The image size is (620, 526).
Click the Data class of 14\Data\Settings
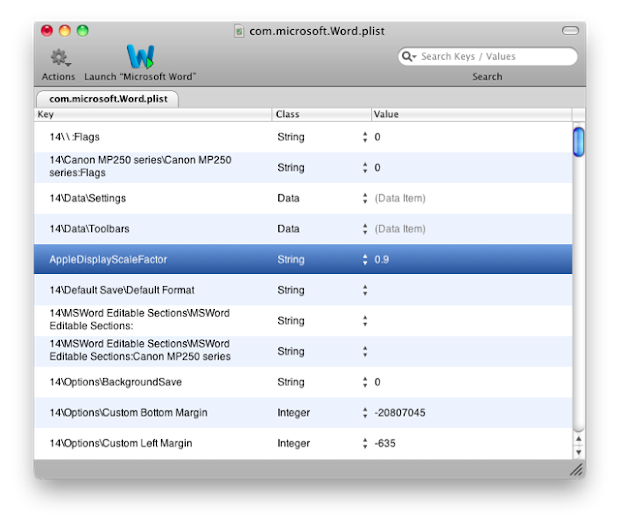[x=288, y=198]
